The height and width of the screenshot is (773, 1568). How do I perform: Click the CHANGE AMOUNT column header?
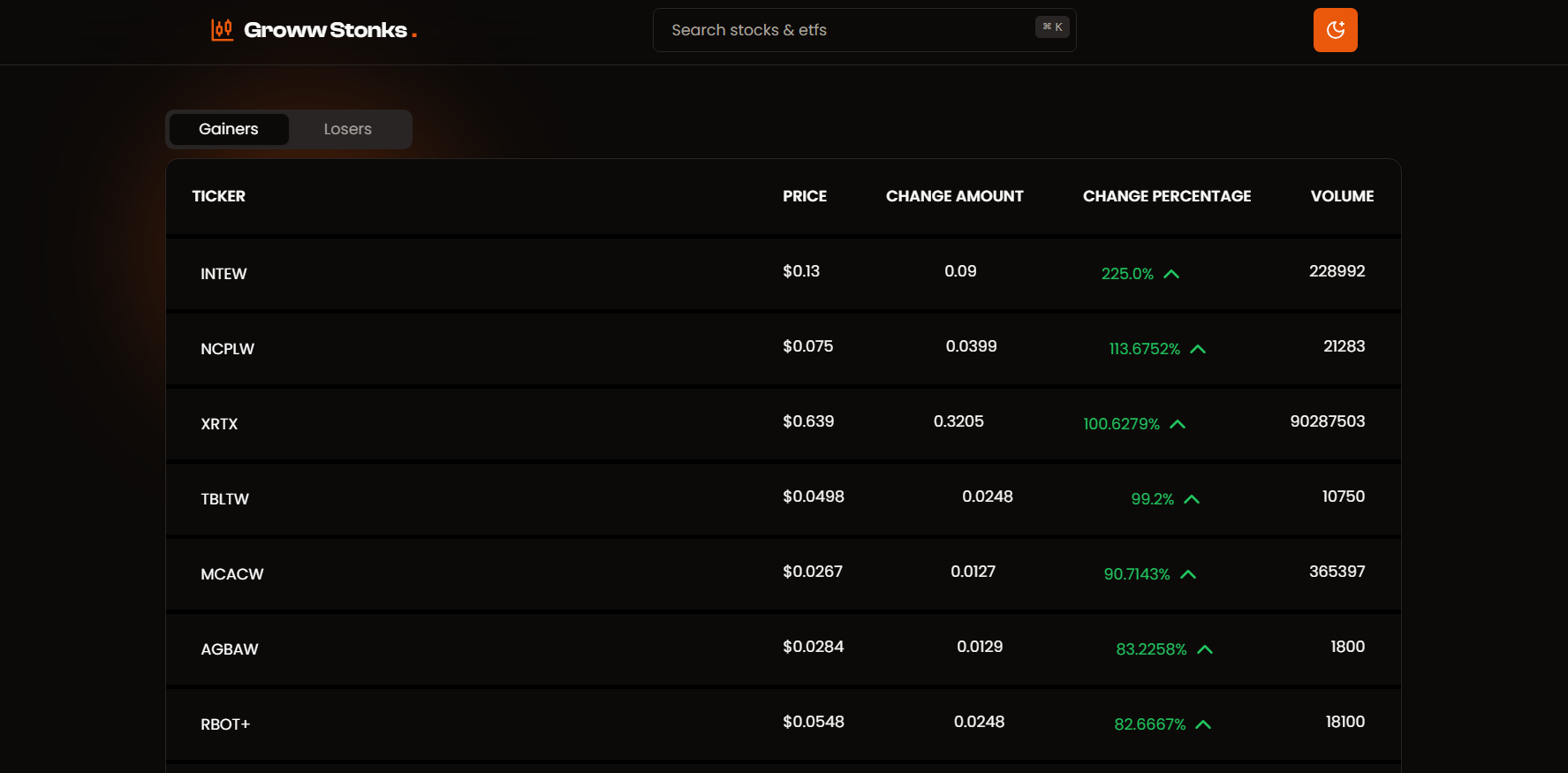955,196
